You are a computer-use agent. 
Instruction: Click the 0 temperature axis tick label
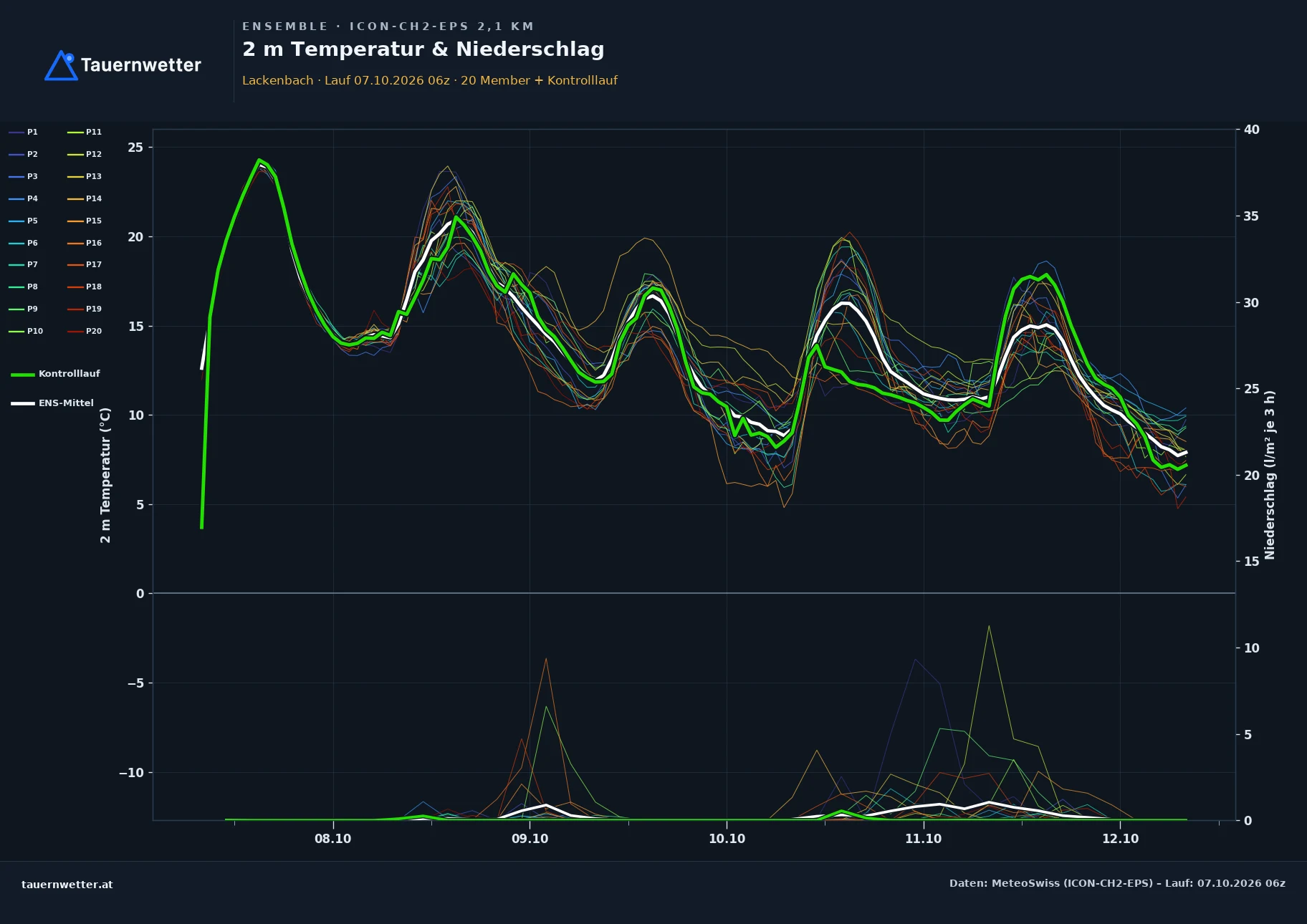point(140,594)
